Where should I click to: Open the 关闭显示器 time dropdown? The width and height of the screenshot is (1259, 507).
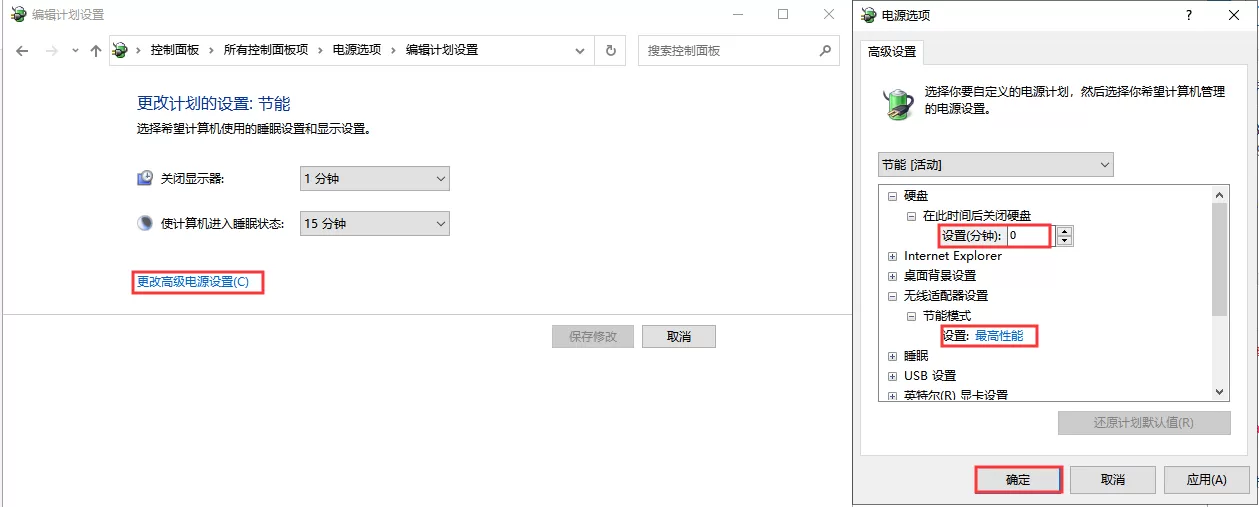(x=375, y=179)
